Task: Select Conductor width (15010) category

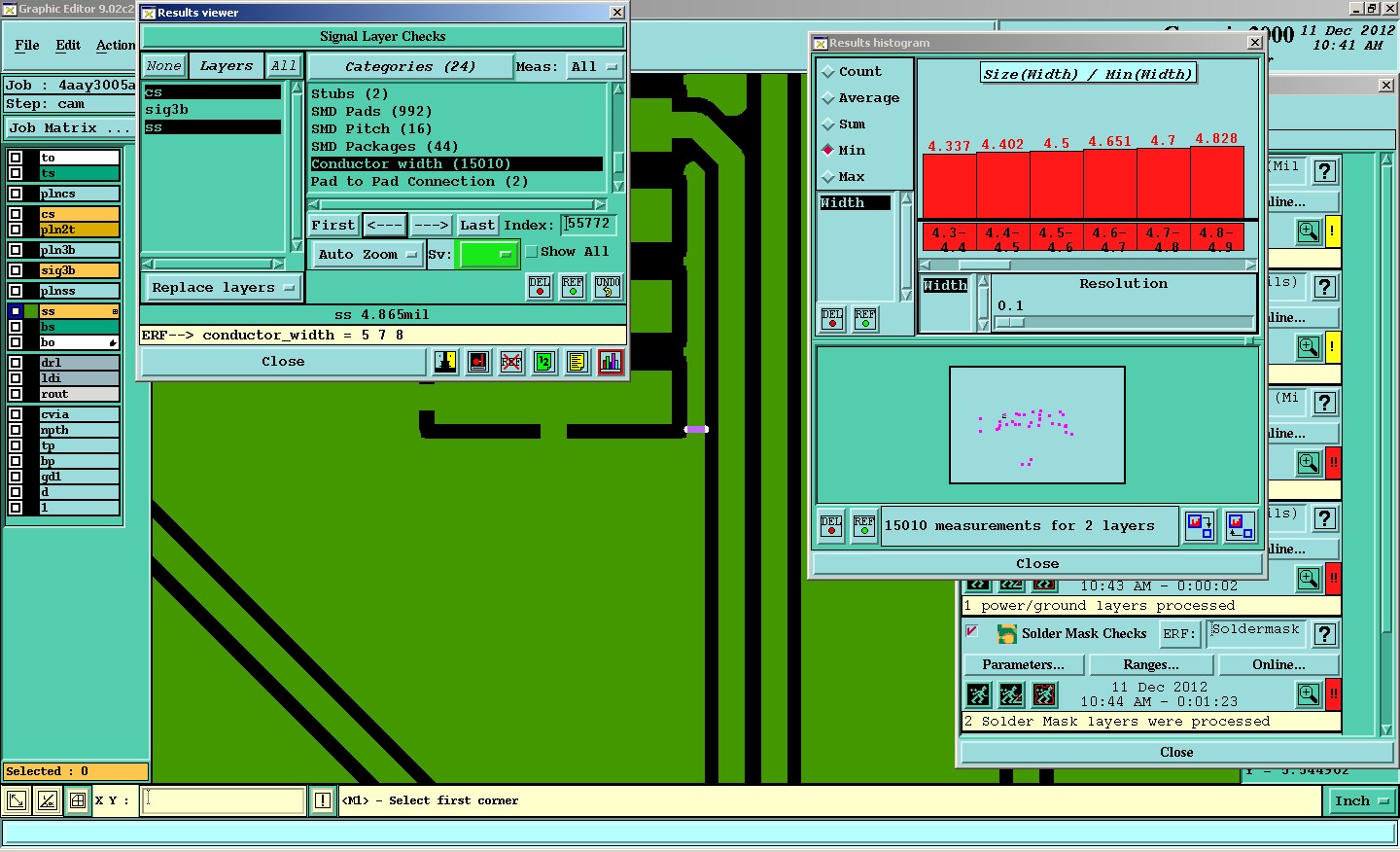Action: click(x=457, y=164)
